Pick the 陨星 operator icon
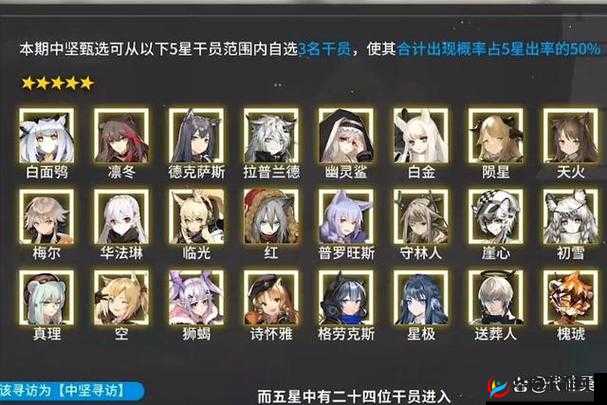This screenshot has width=607, height=405. 496,136
